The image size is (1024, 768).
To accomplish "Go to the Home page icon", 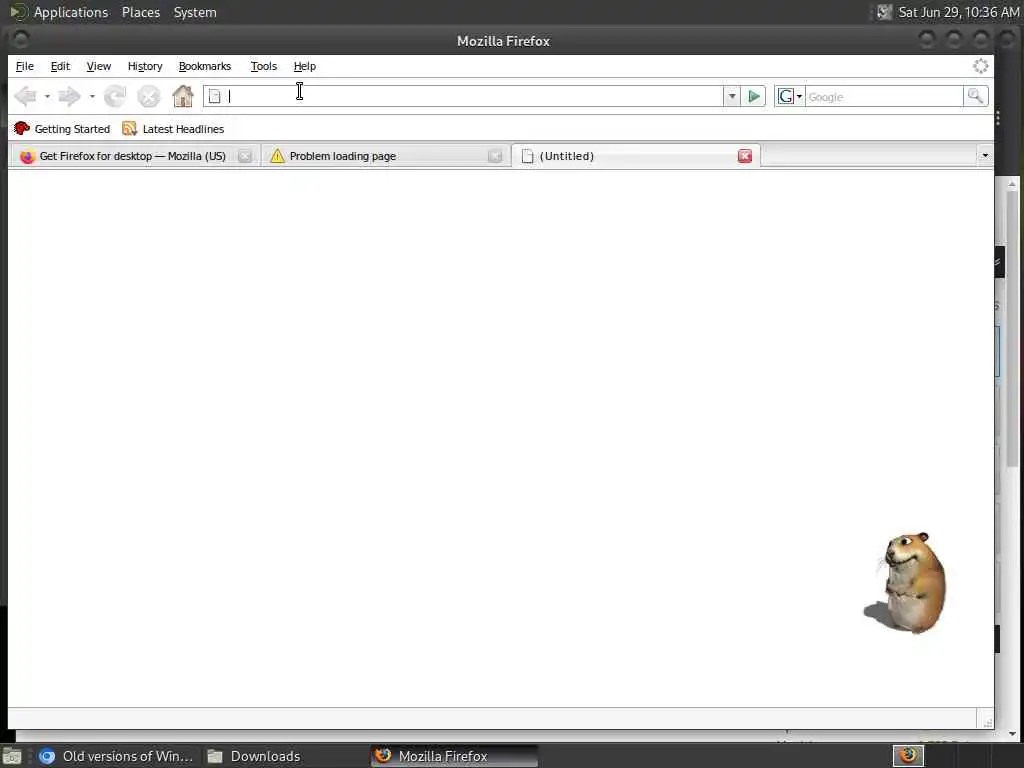I will (x=183, y=97).
